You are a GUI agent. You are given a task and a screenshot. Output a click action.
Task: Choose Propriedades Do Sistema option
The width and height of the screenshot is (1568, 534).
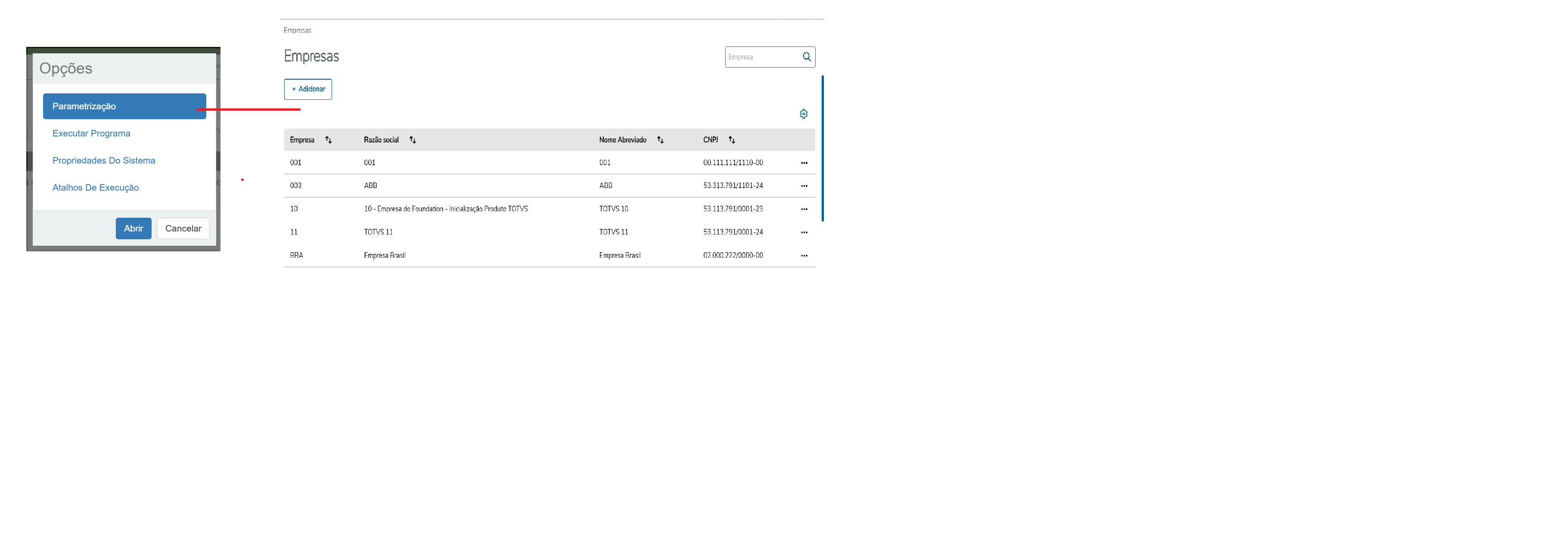[x=103, y=161]
